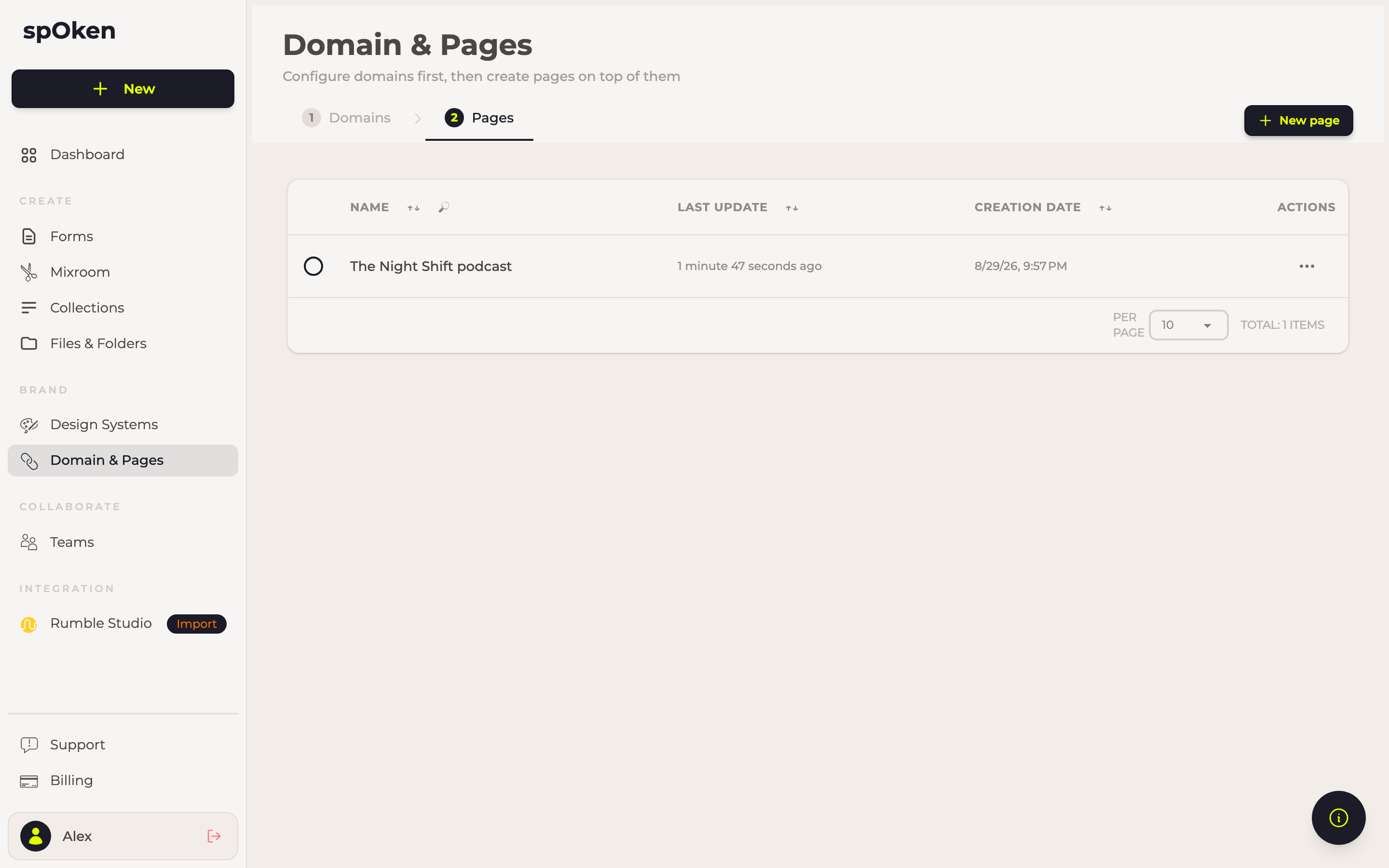Click the Rumble Studio logo icon
This screenshot has width=1389, height=868.
point(29,624)
